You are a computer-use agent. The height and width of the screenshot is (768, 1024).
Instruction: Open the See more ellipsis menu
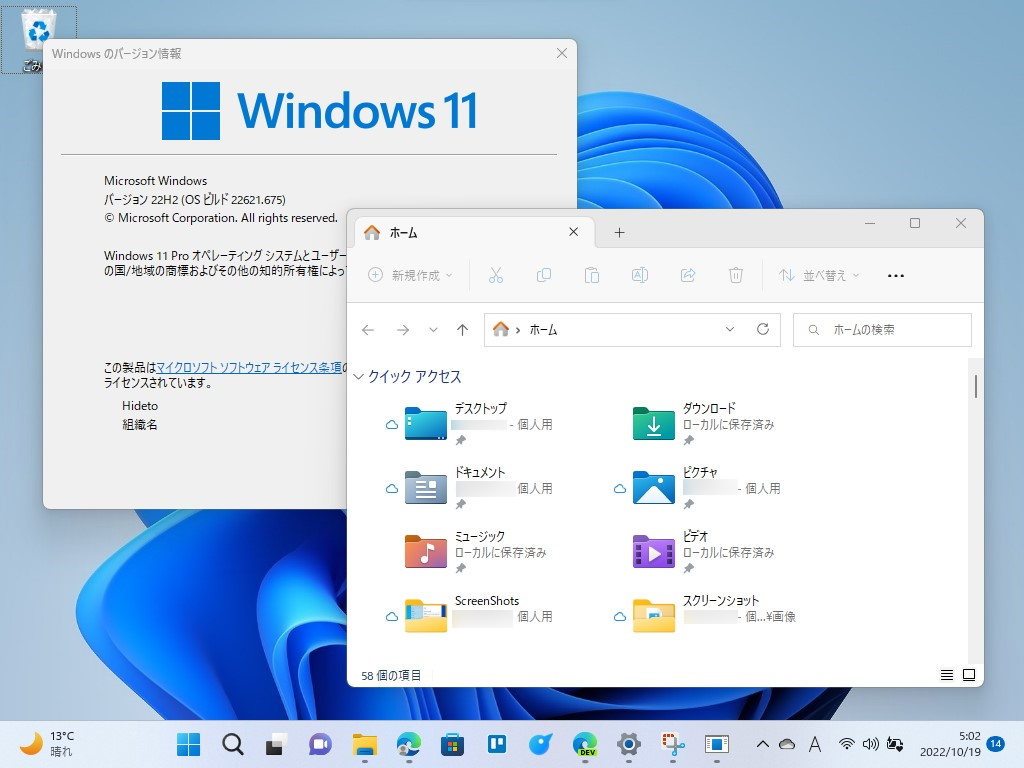(x=895, y=275)
